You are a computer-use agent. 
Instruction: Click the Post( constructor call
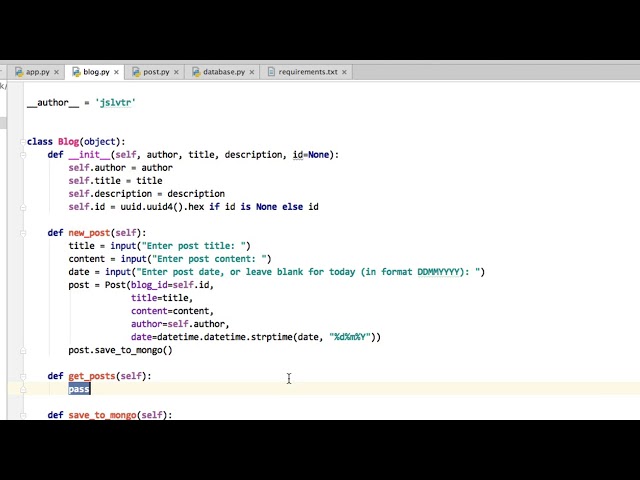(x=118, y=285)
